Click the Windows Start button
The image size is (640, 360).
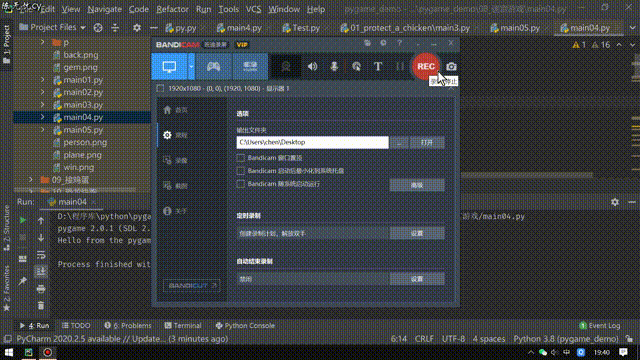[9, 352]
